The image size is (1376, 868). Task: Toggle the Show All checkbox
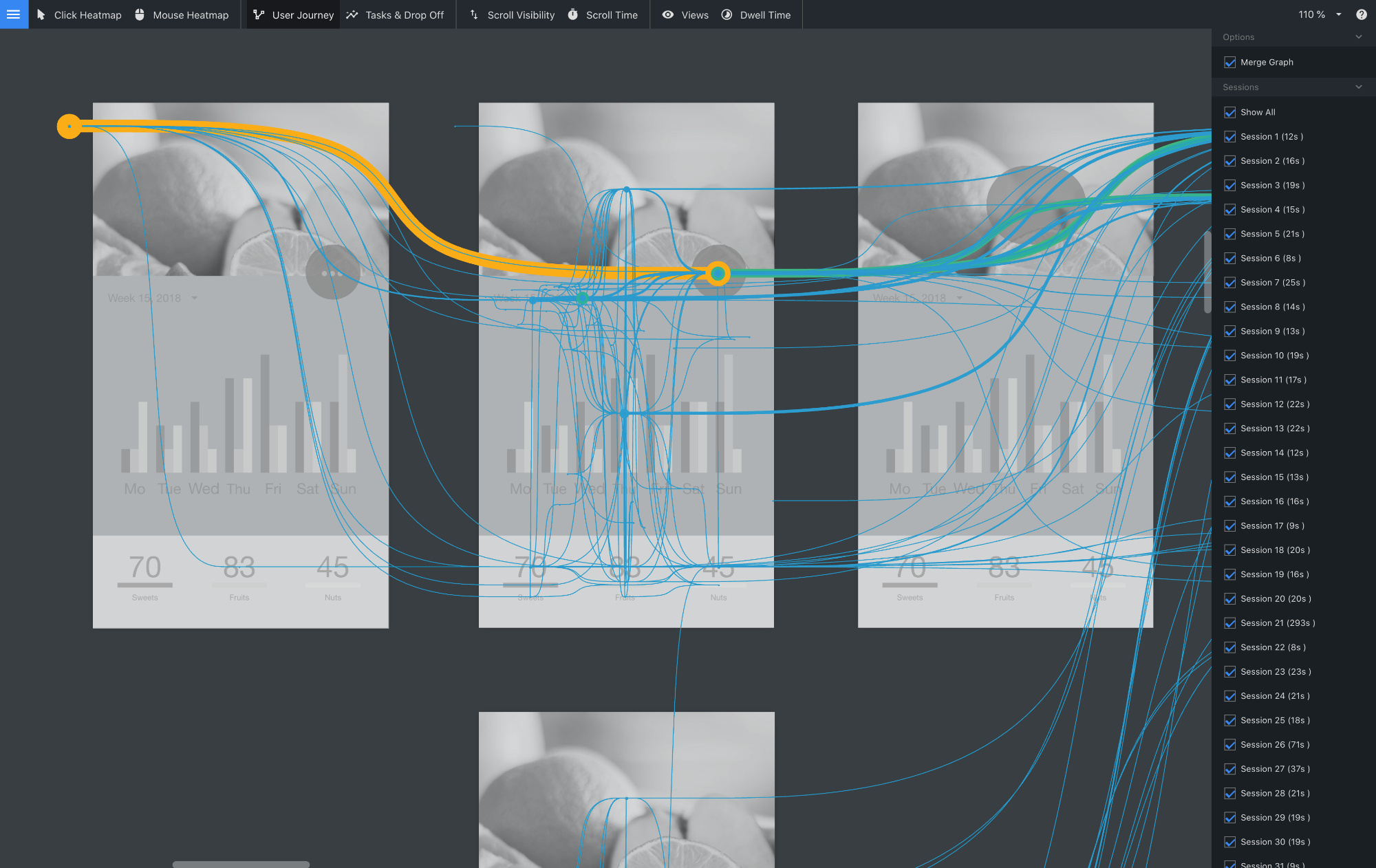click(x=1230, y=112)
